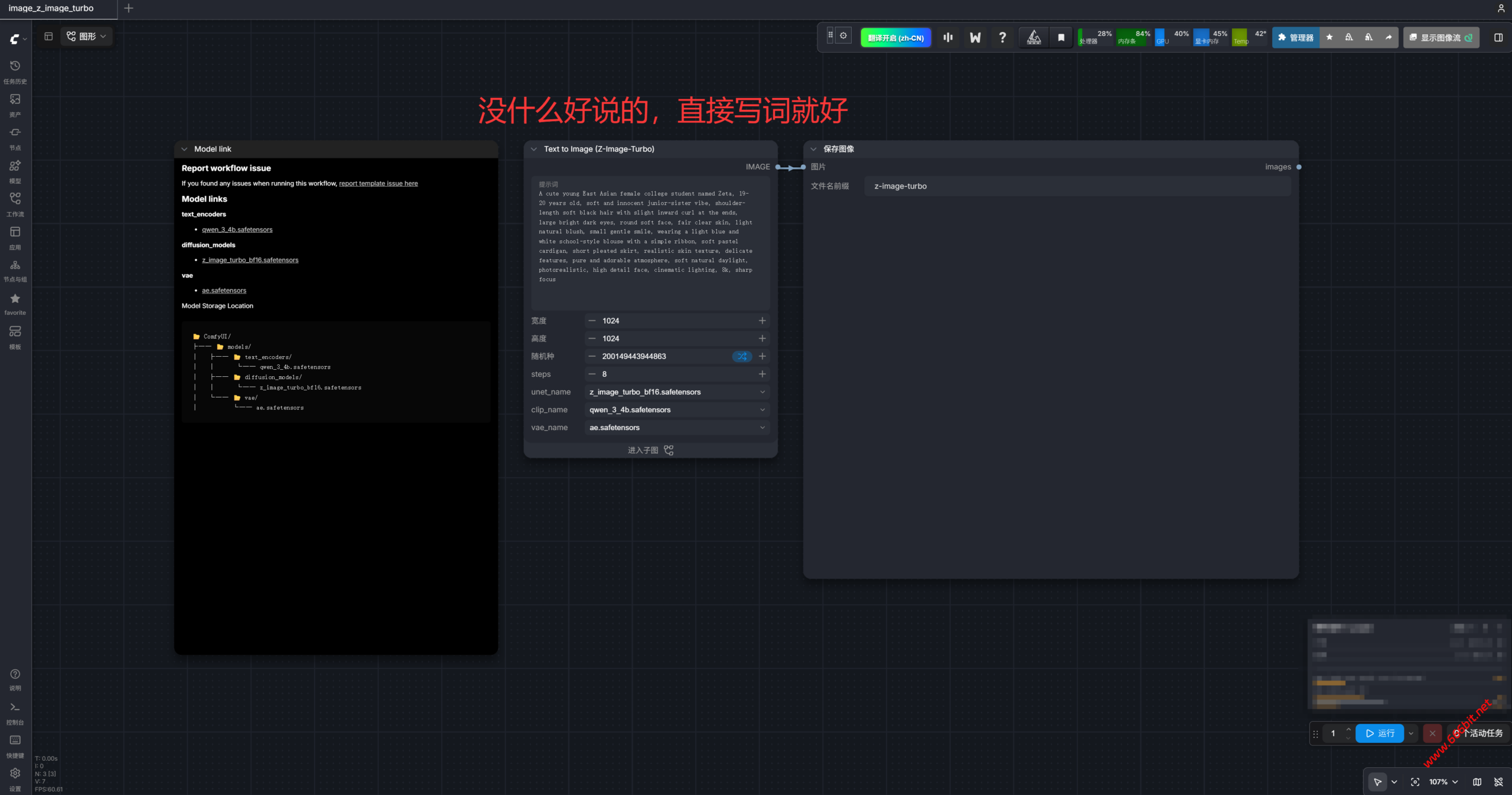
Task: Open the 管理器 manager button
Action: click(x=1296, y=37)
